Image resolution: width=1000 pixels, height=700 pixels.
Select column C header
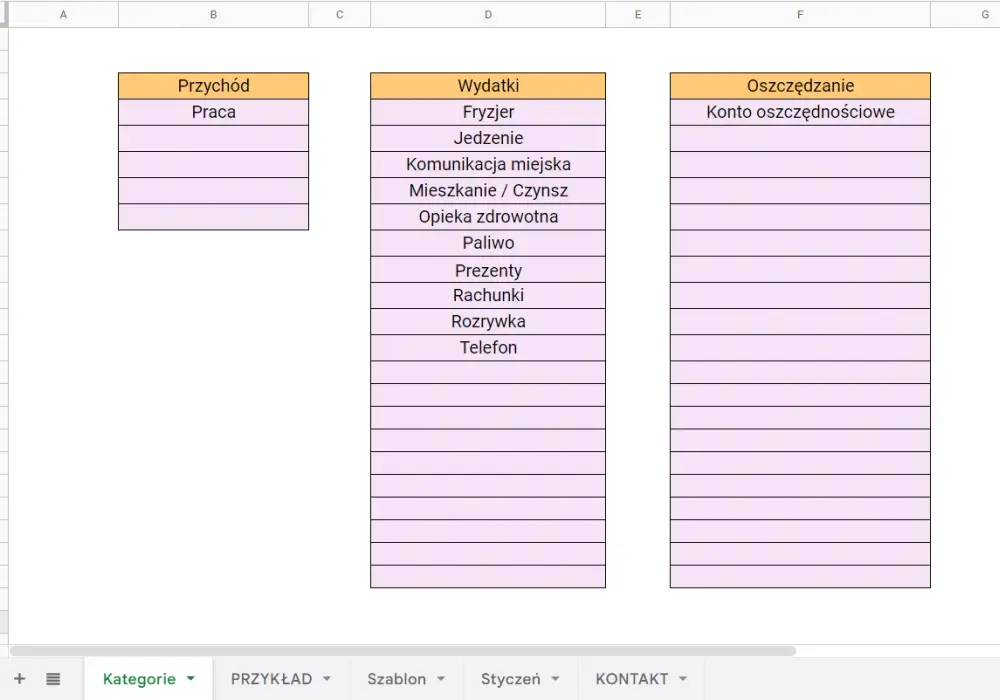(x=339, y=14)
